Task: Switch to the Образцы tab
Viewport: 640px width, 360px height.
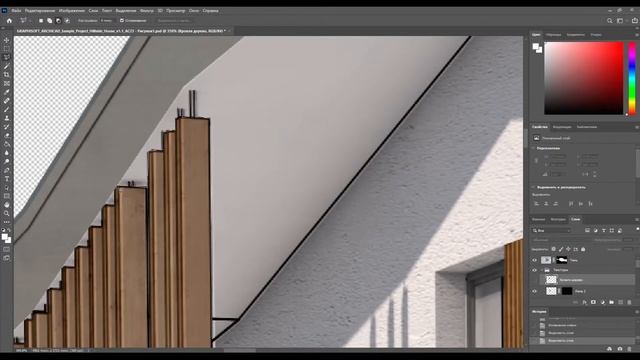Action: click(x=553, y=35)
